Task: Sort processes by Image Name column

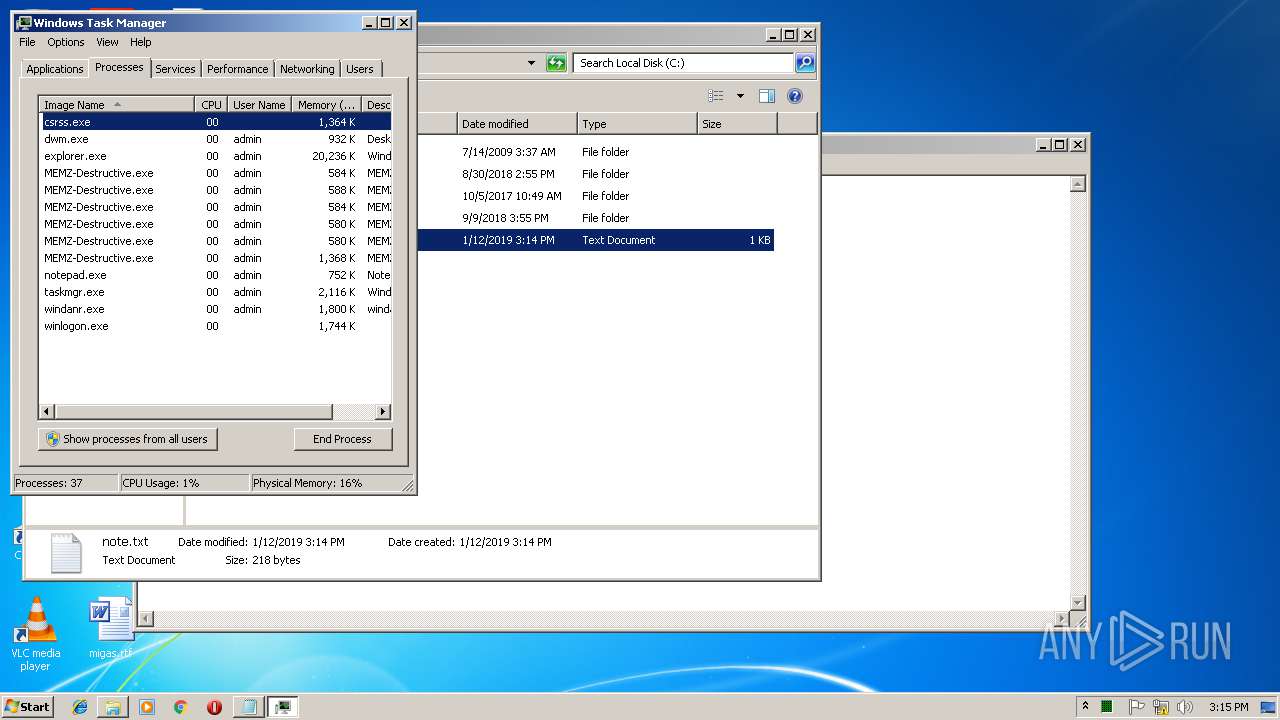Action: click(116, 105)
